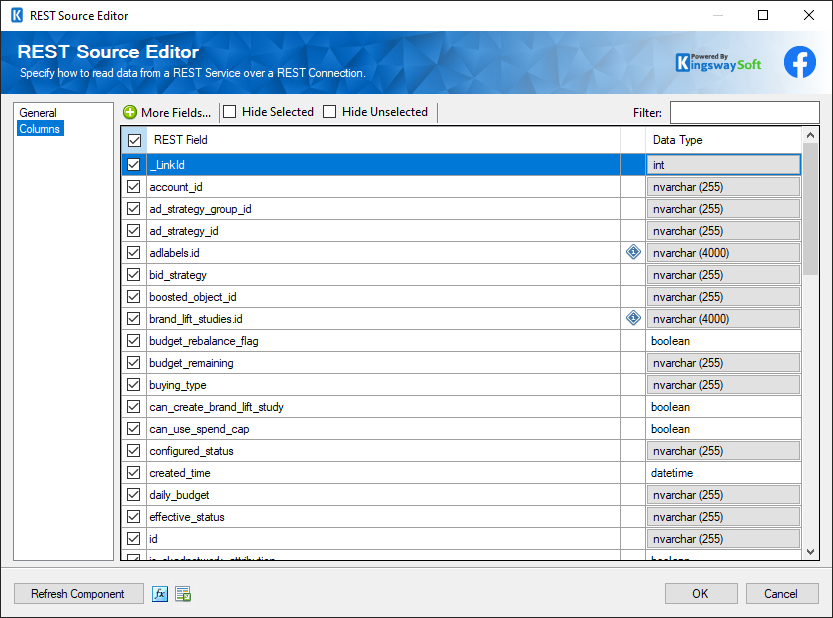833x618 pixels.
Task: Click the REST Field column header
Action: click(384, 140)
